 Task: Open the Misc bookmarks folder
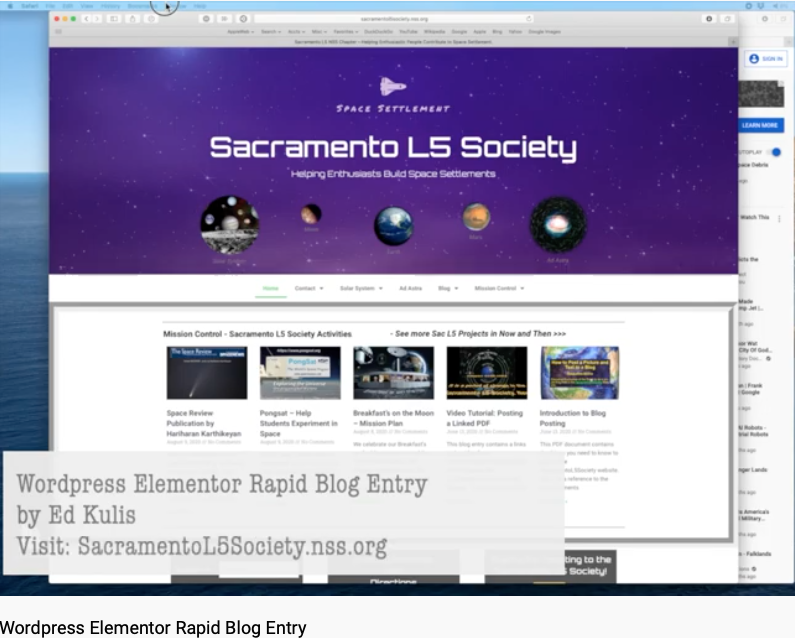click(x=319, y=31)
